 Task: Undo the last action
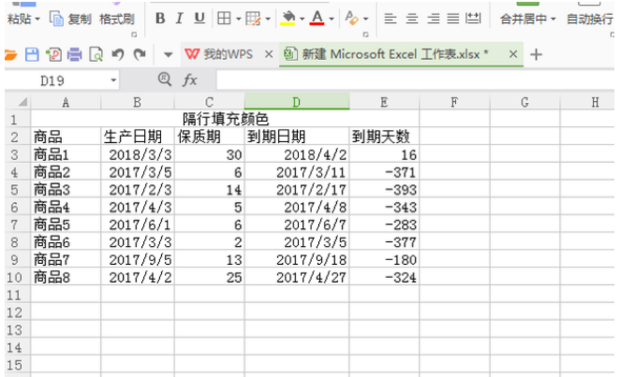[x=117, y=54]
